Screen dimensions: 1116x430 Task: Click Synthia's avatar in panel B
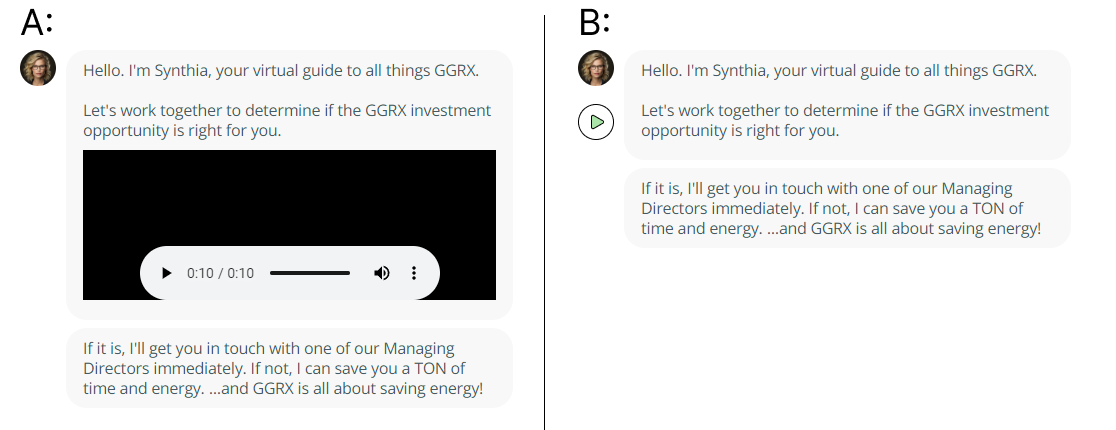pyautogui.click(x=596, y=68)
